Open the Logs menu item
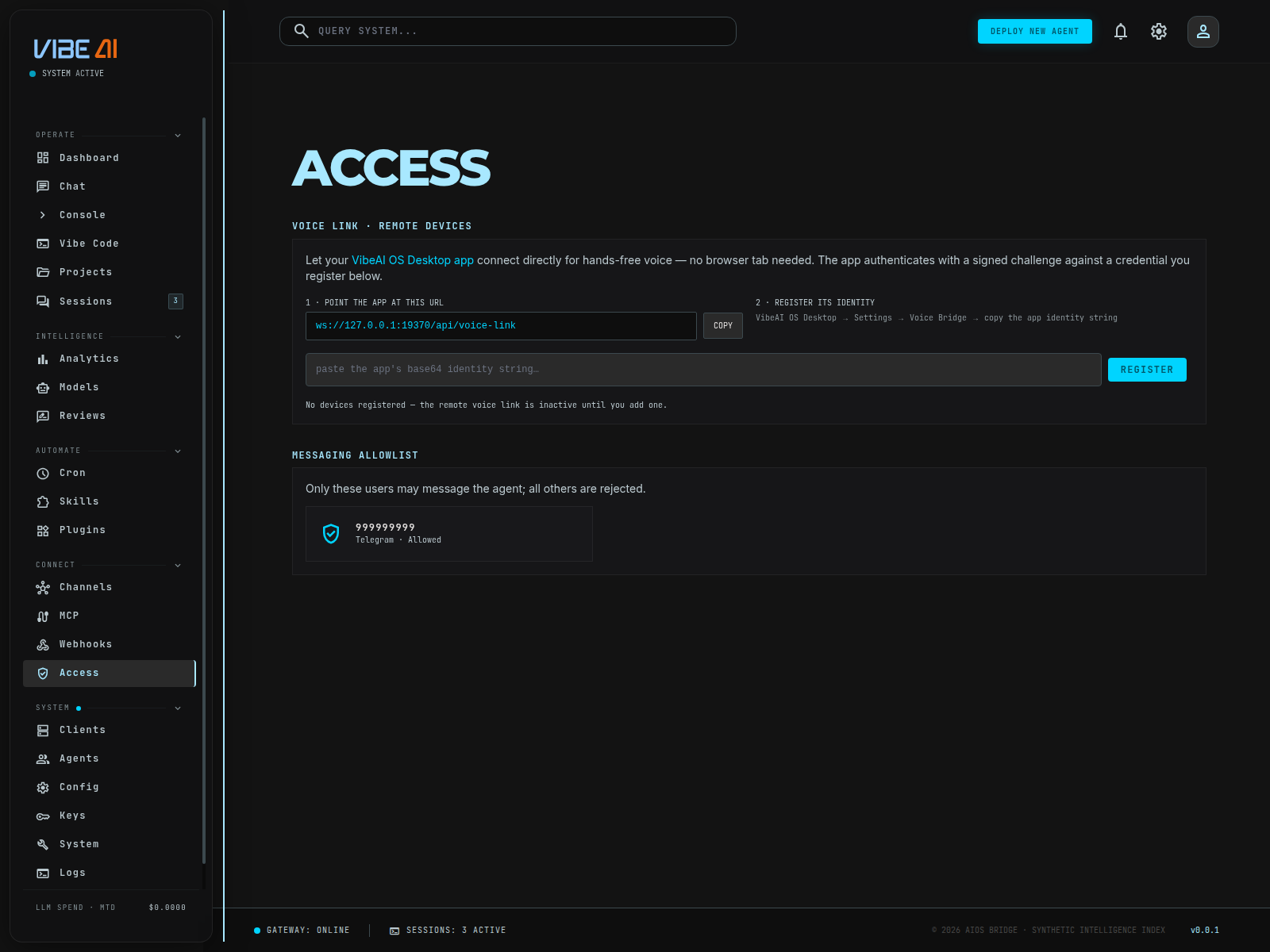This screenshot has width=1270, height=952. [110, 873]
